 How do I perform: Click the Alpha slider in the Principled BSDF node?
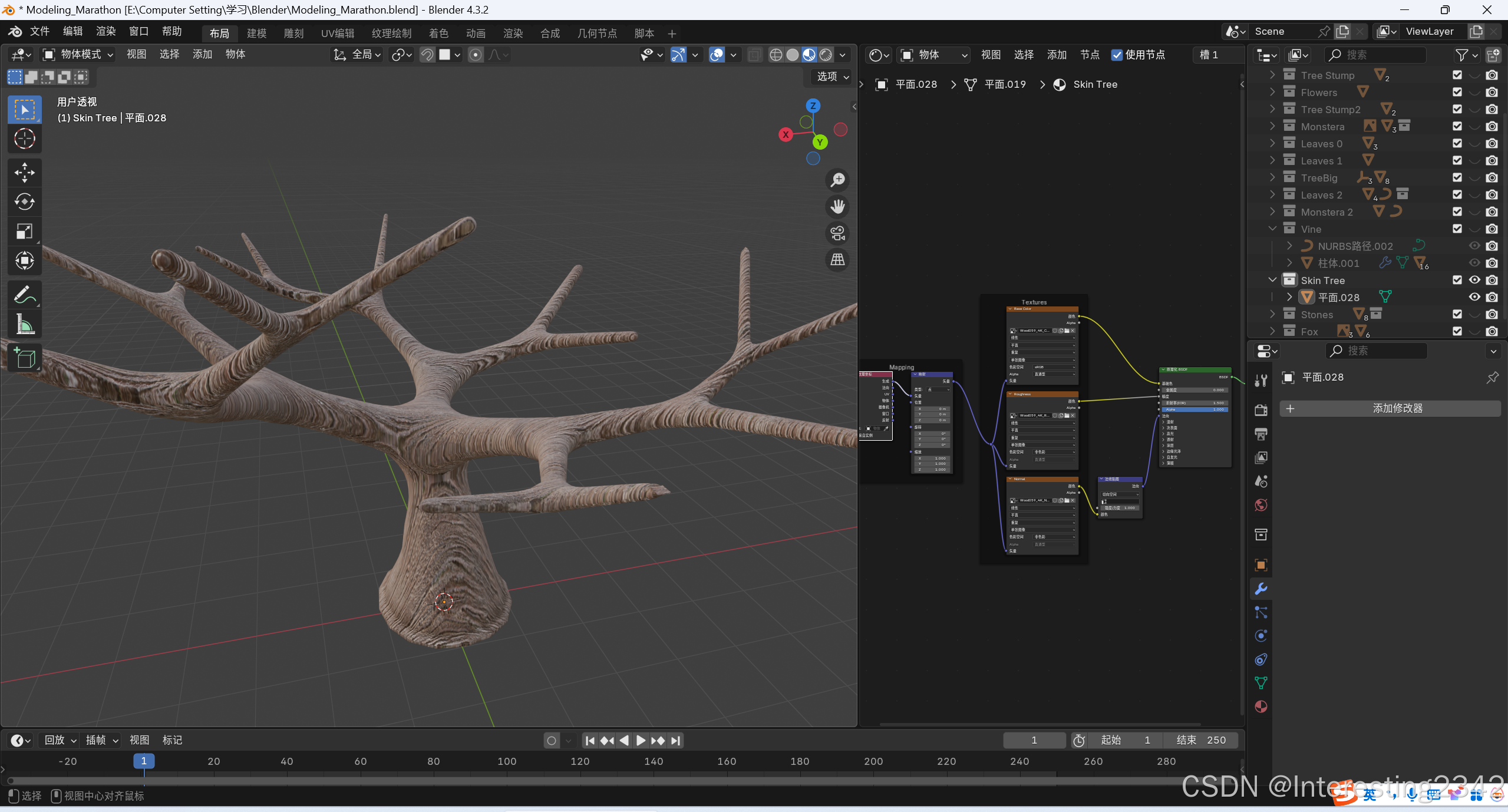coord(1194,410)
